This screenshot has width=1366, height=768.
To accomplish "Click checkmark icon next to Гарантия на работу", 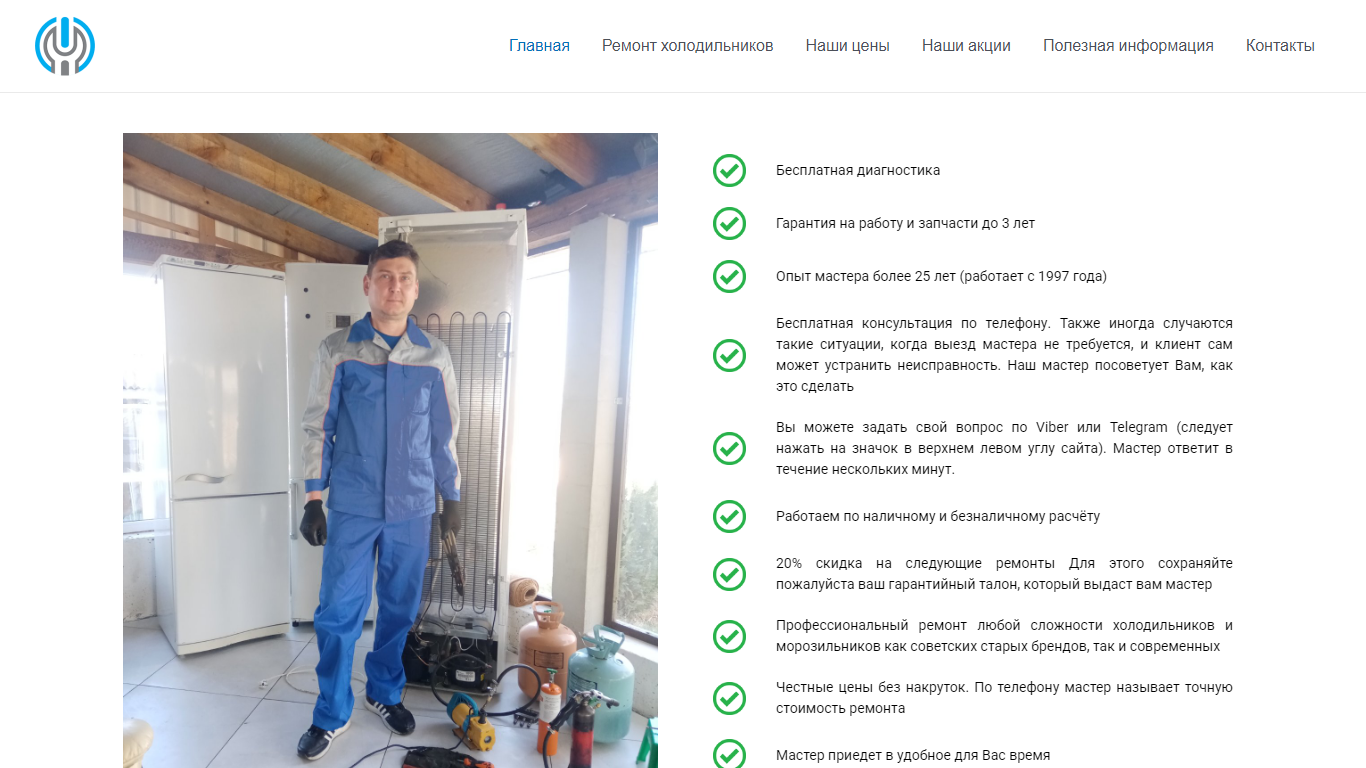I will pyautogui.click(x=729, y=223).
